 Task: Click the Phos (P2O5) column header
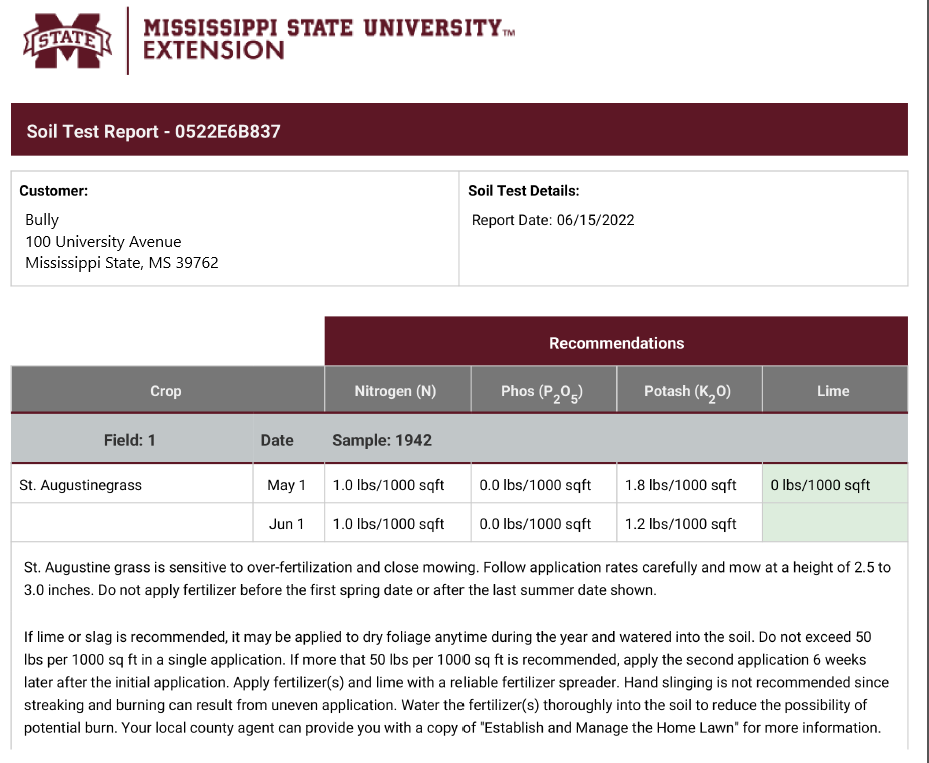click(544, 390)
